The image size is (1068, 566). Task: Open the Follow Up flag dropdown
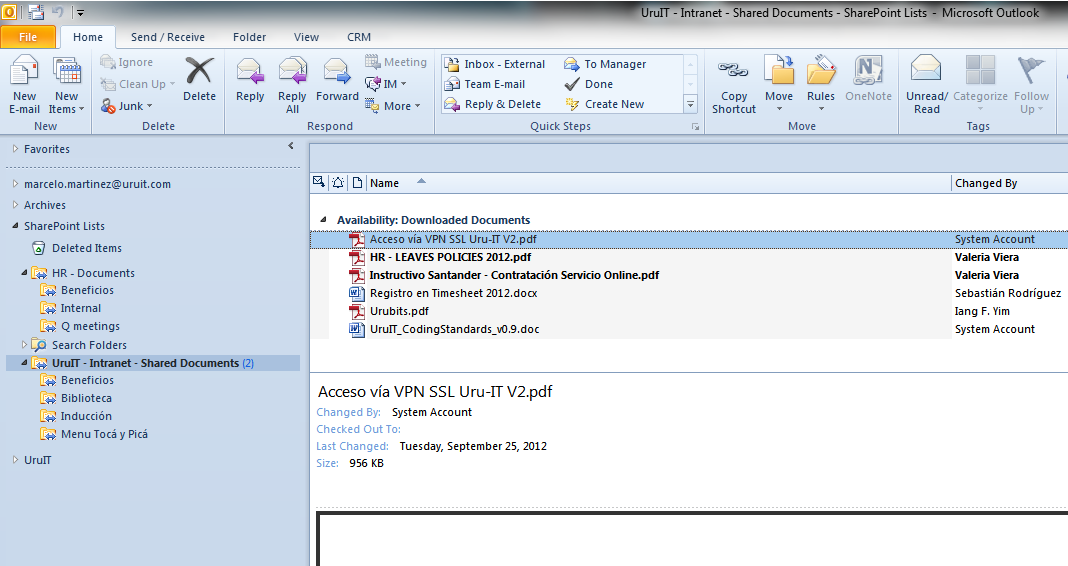(1031, 85)
